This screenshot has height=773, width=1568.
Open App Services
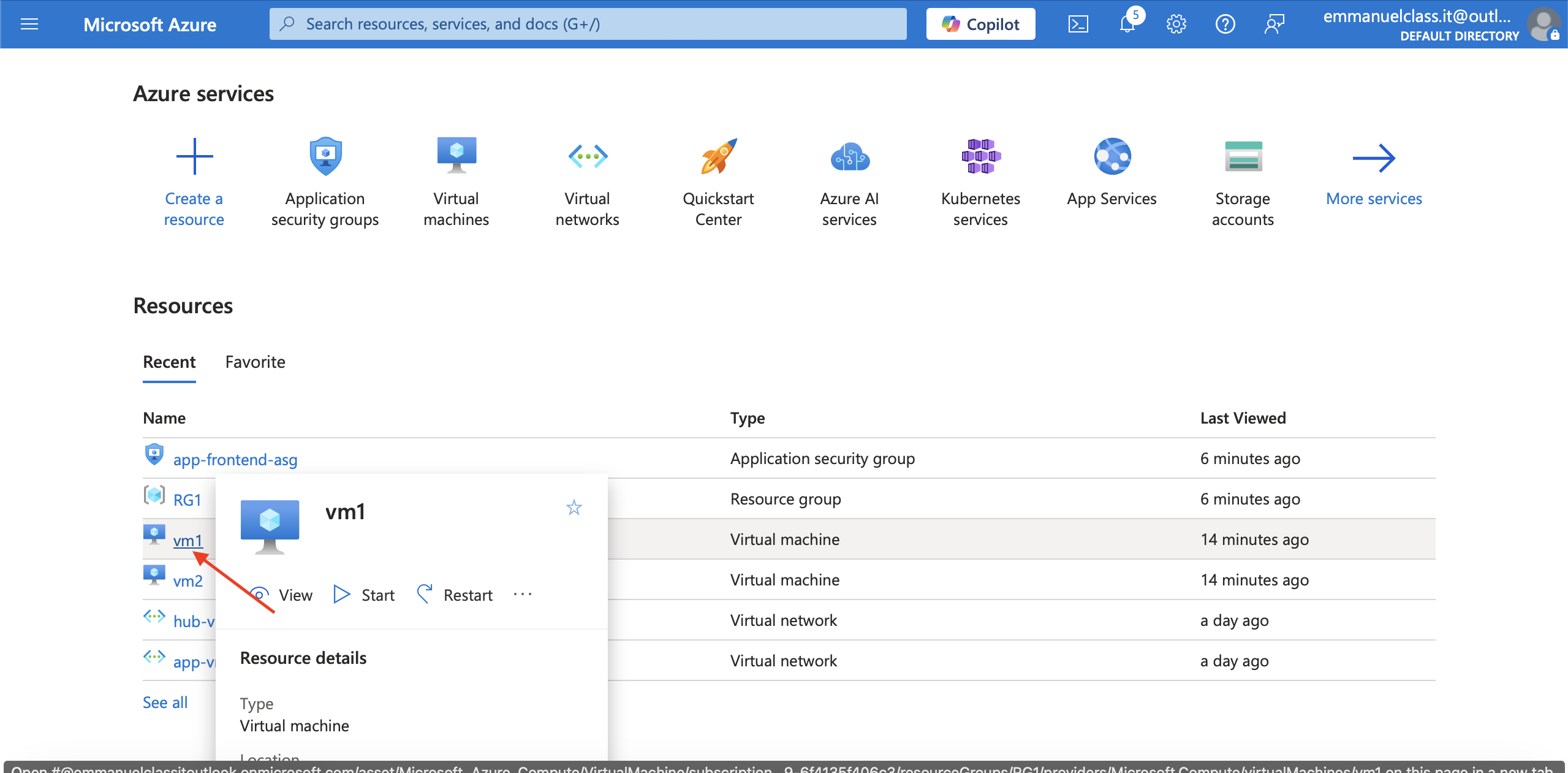point(1112,172)
